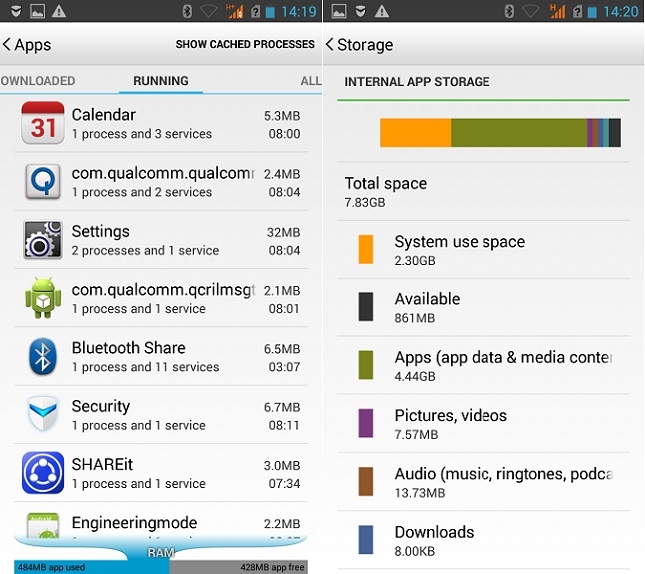Tap warning triangle icon in left status bar

[59, 12]
